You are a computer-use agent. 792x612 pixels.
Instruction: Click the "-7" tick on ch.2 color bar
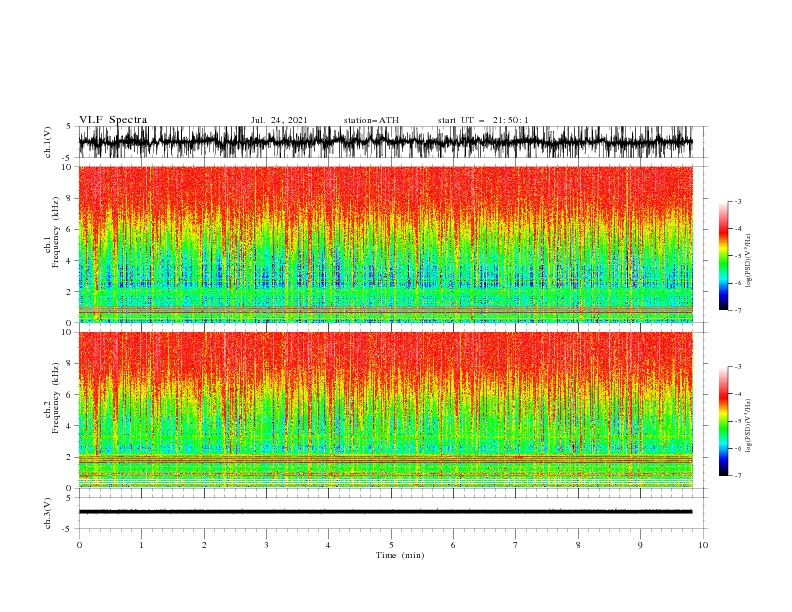(738, 476)
